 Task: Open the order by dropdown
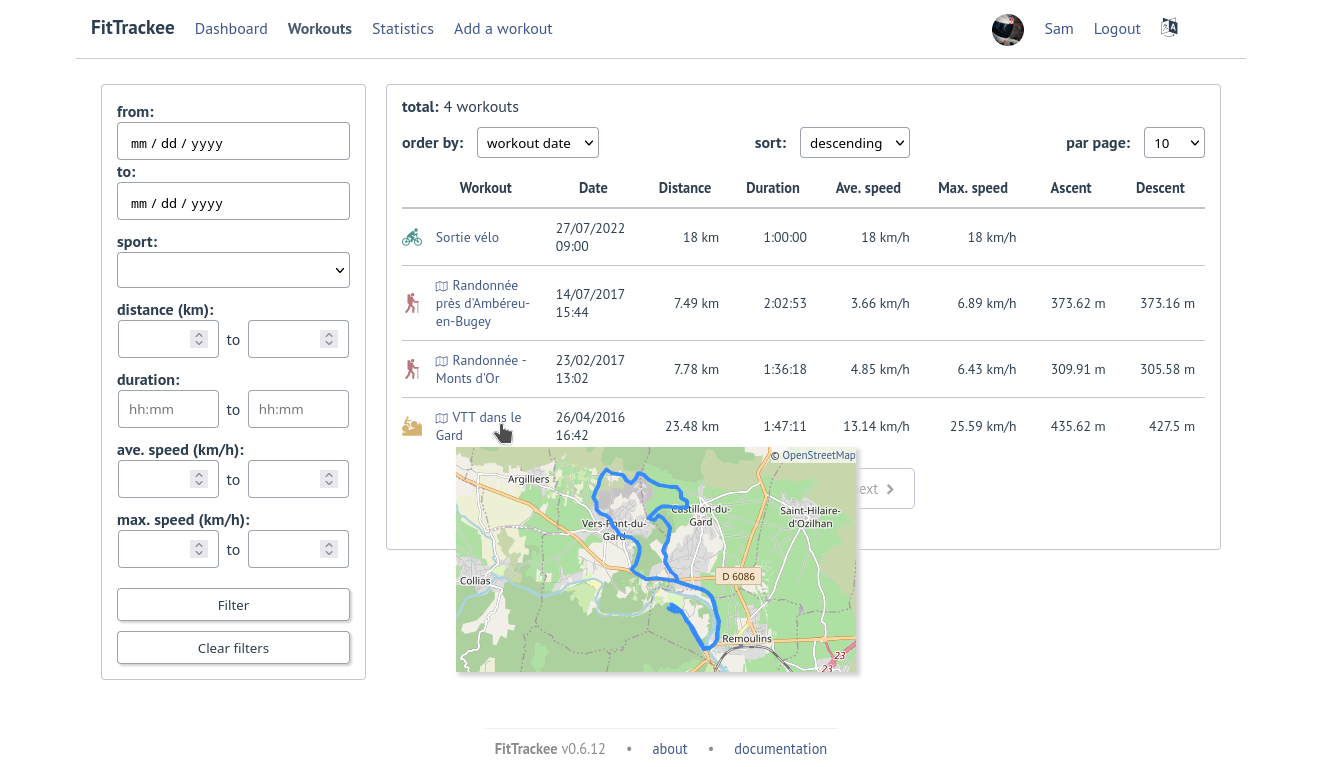tap(537, 143)
